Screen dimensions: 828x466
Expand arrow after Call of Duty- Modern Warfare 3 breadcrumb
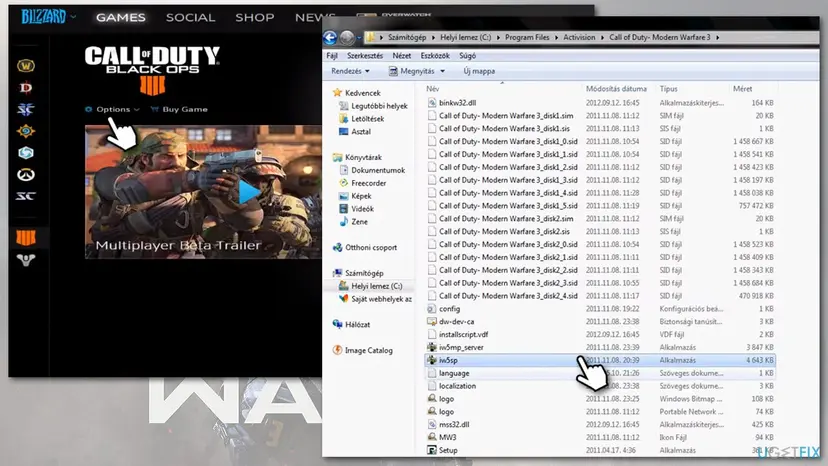click(717, 38)
